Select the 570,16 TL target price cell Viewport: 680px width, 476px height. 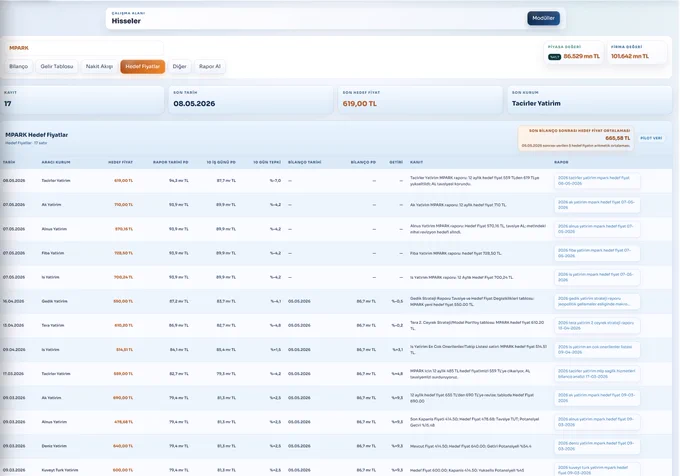pyautogui.click(x=124, y=229)
